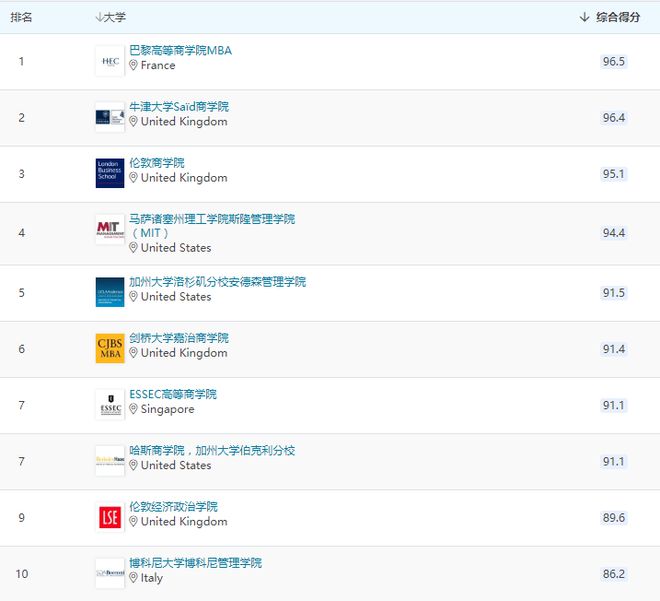Click the location pin in 伦敦经济政治学院 row
The width and height of the screenshot is (660, 601).
pyautogui.click(x=133, y=521)
